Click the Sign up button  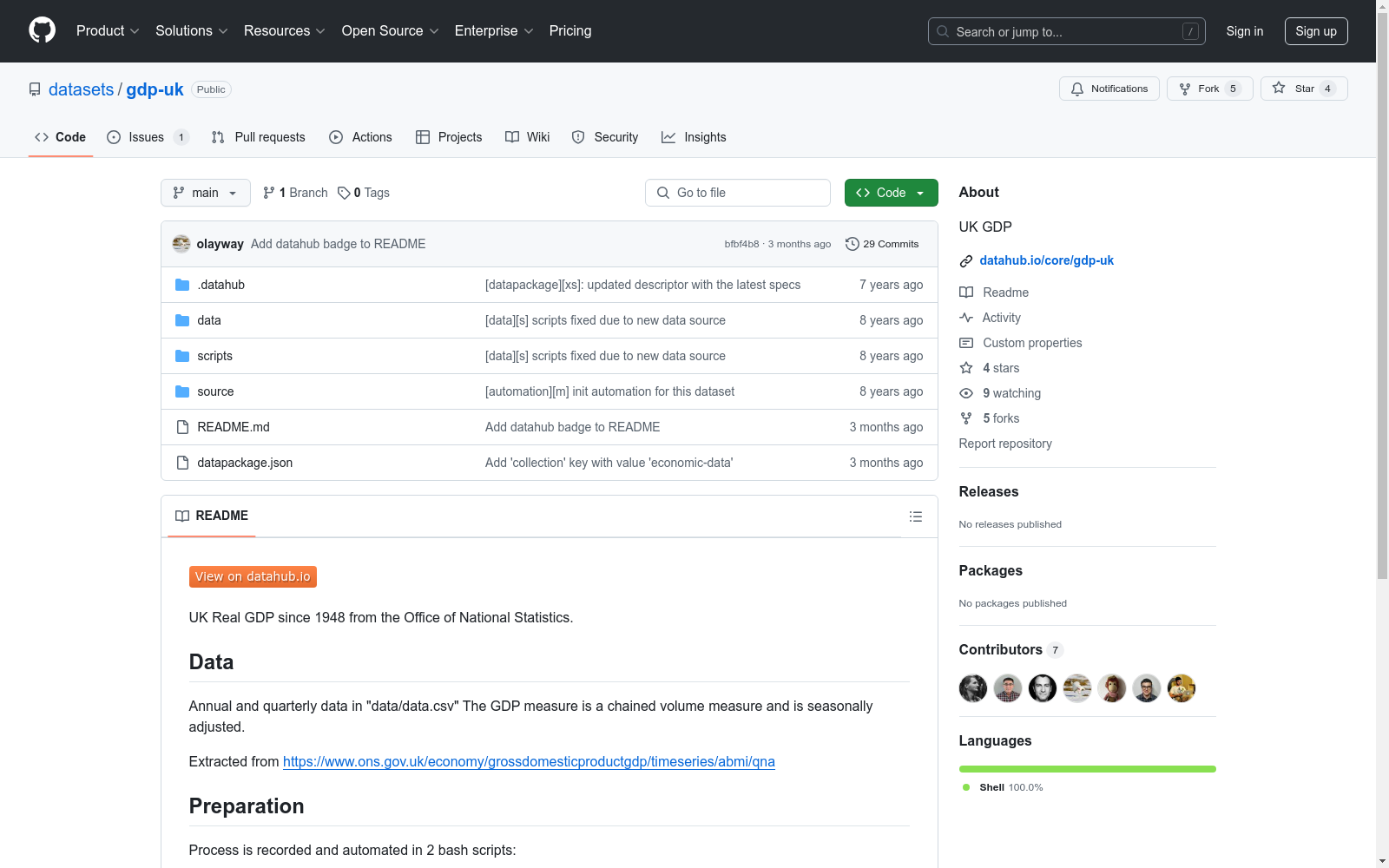1316,31
